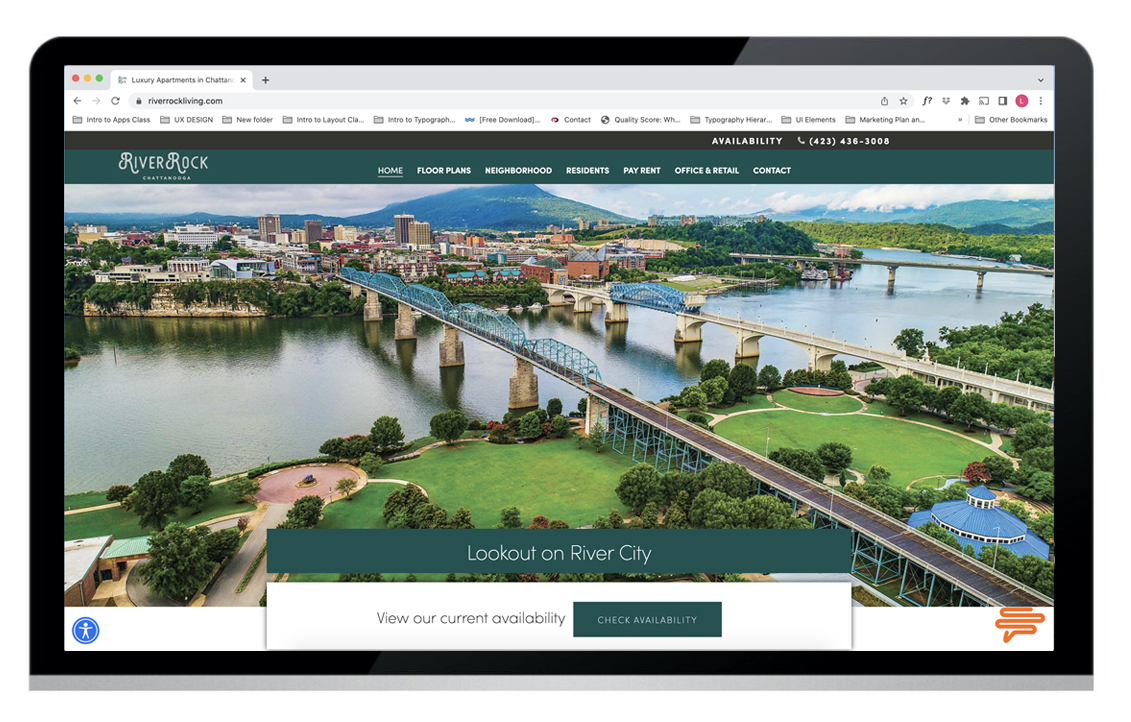Show hidden bookmarks with double chevron

(x=960, y=120)
